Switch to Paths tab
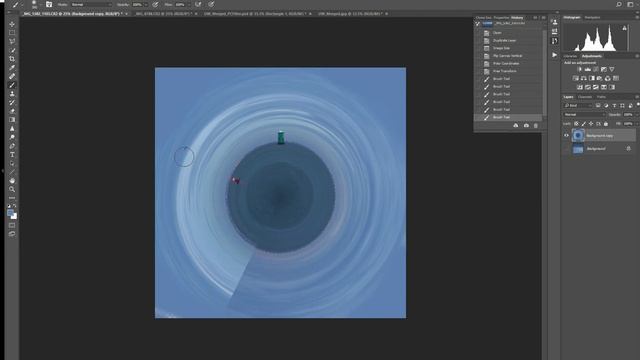This screenshot has height=360, width=640. (x=601, y=97)
